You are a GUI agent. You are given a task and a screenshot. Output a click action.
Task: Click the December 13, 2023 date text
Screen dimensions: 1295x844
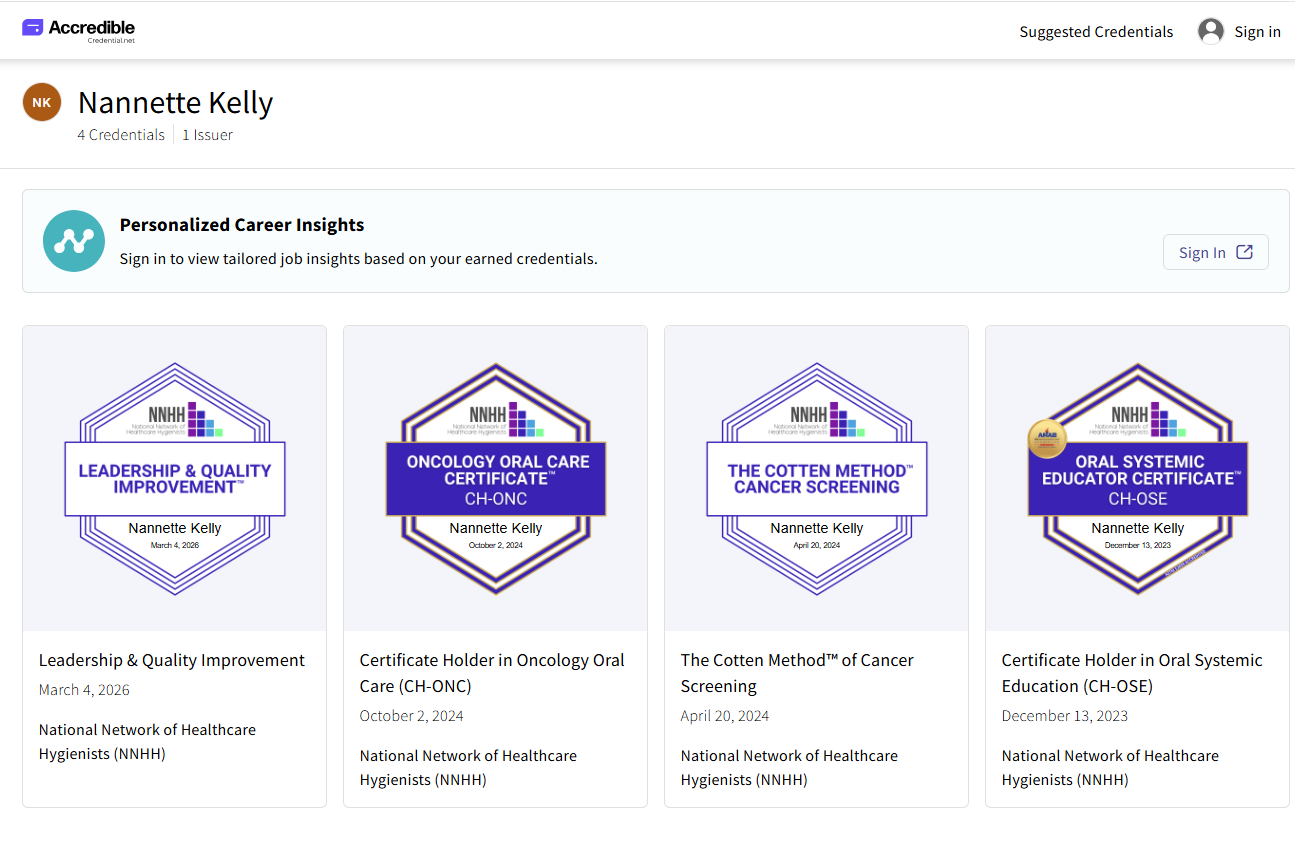[x=1065, y=716]
